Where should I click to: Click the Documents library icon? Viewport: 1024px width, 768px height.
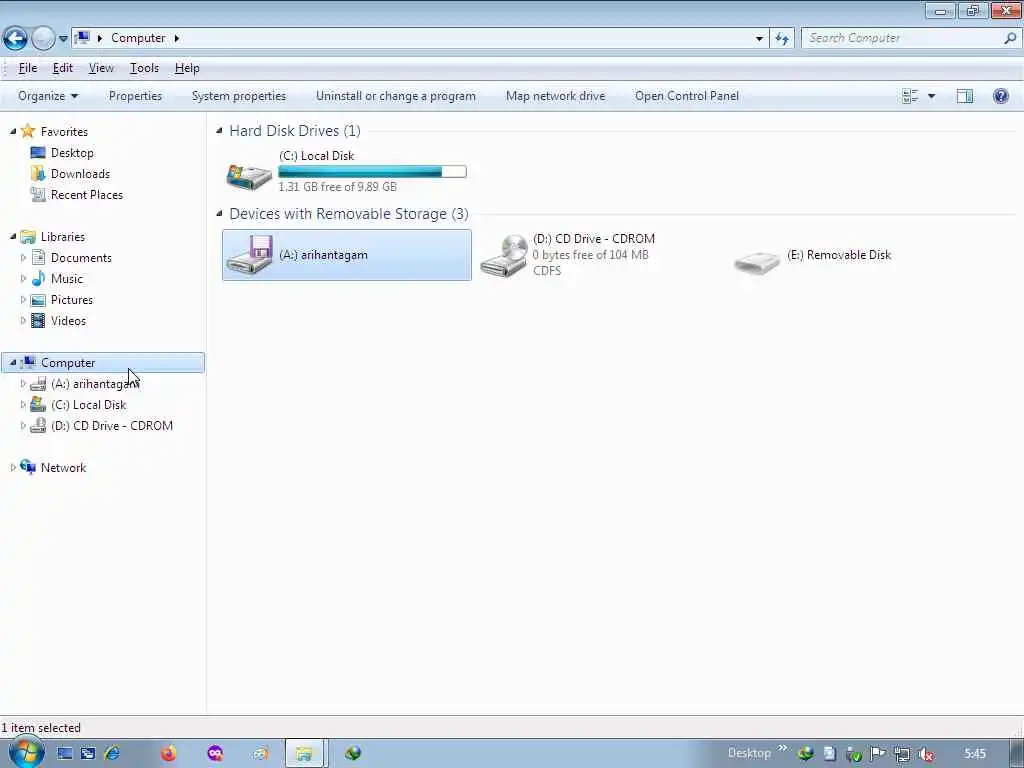pyautogui.click(x=39, y=257)
